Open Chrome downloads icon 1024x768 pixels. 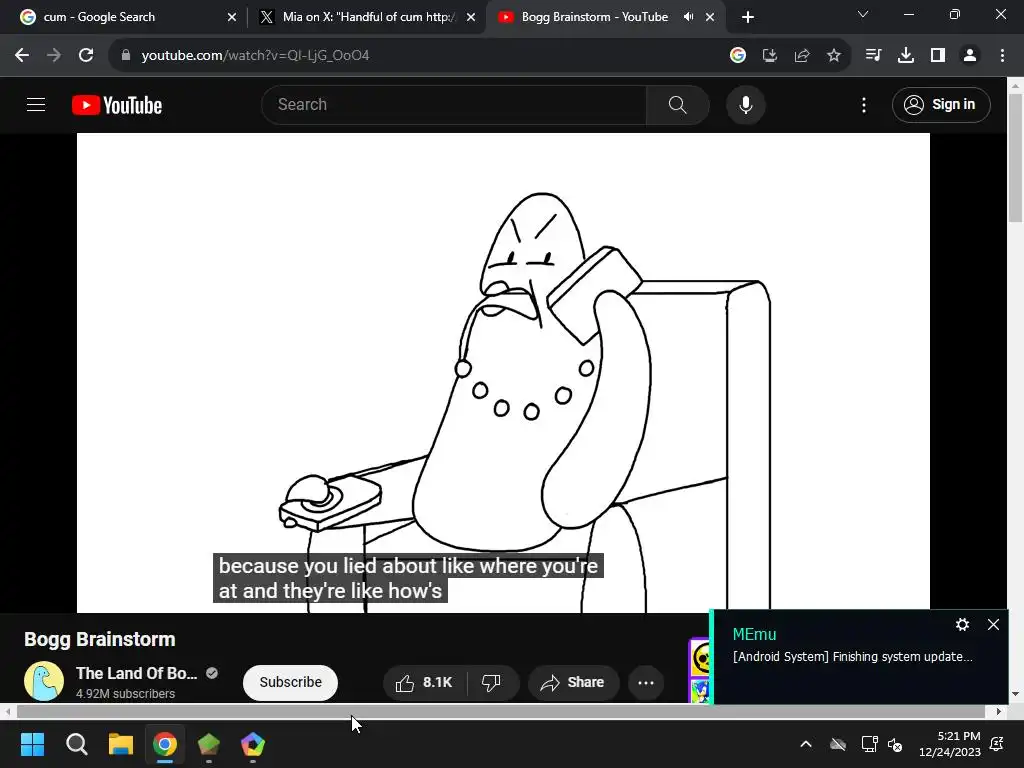pos(905,56)
